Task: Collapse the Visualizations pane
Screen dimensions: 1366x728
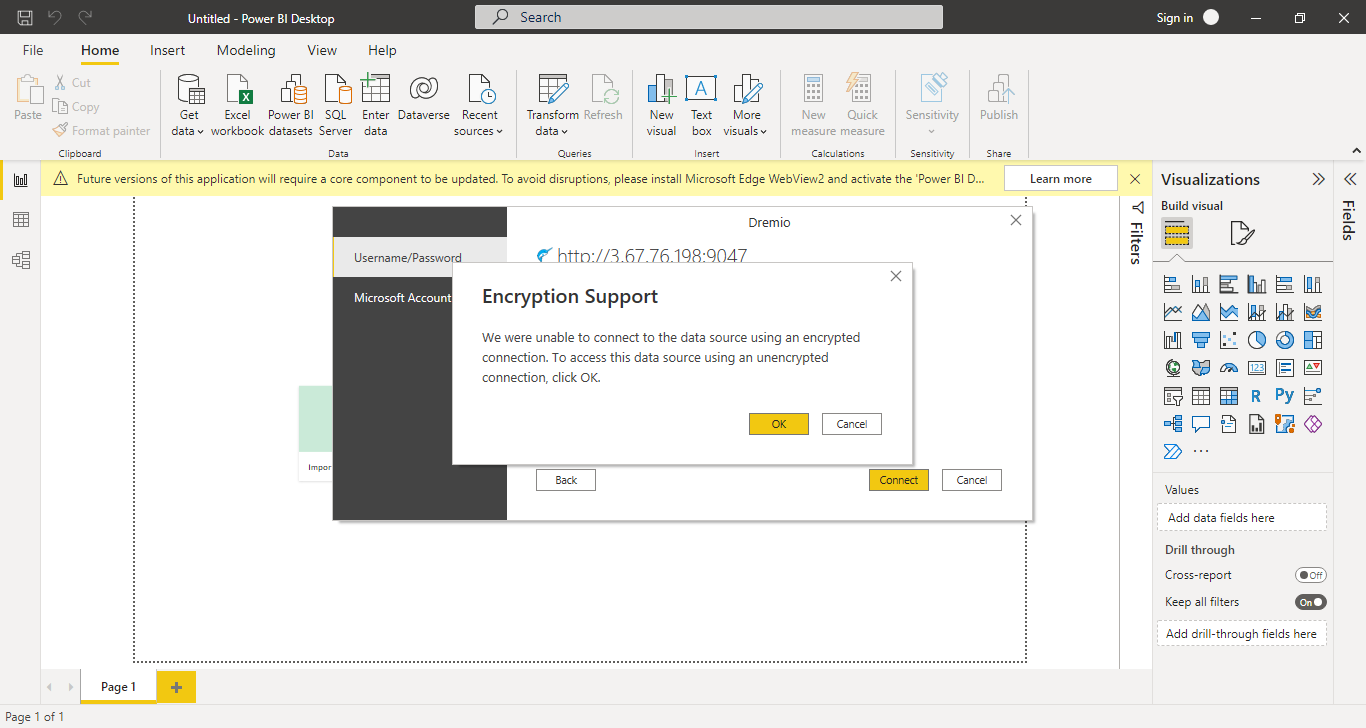Action: [1318, 180]
